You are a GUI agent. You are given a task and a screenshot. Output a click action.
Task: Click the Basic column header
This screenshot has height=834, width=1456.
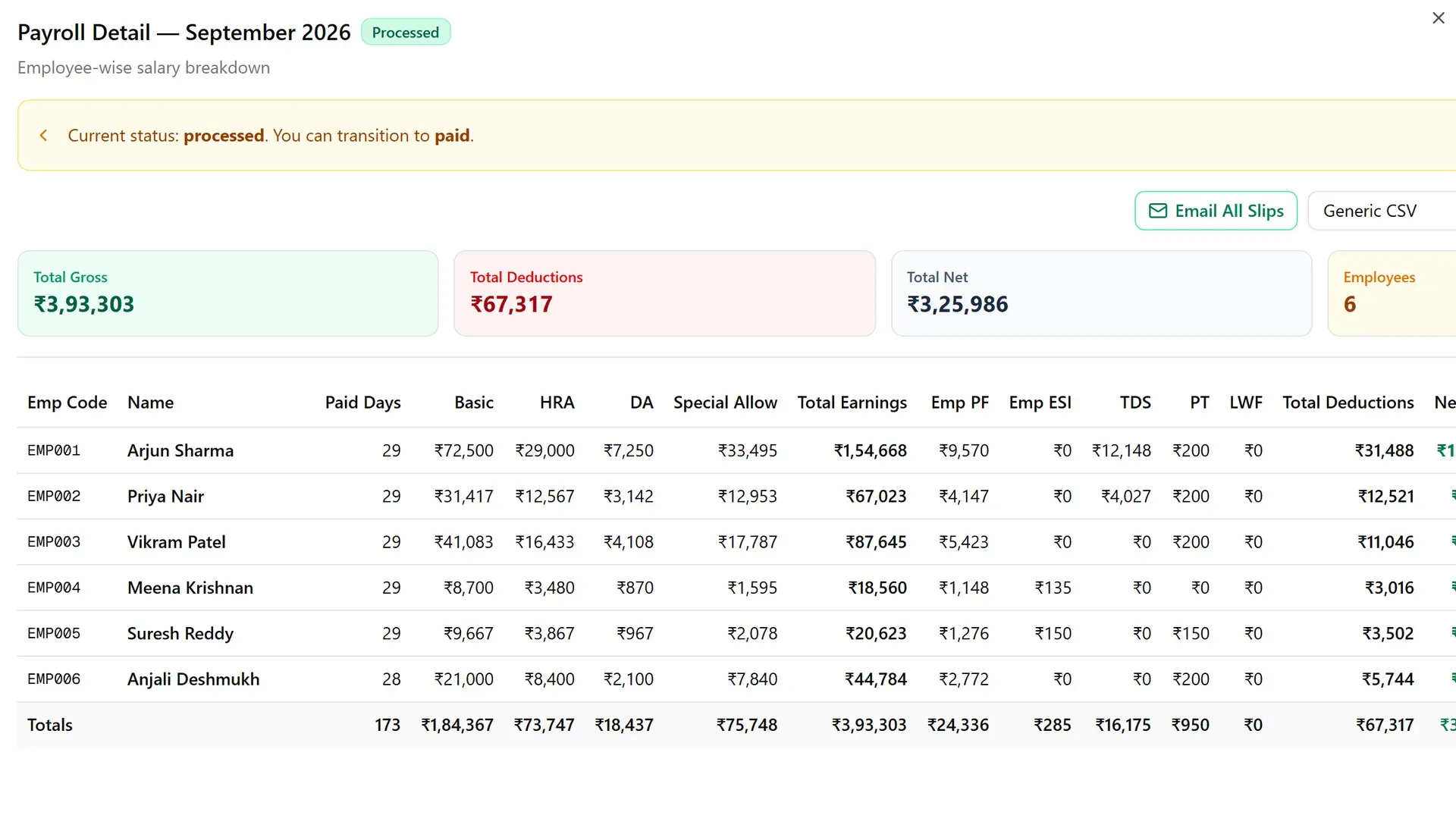[474, 403]
